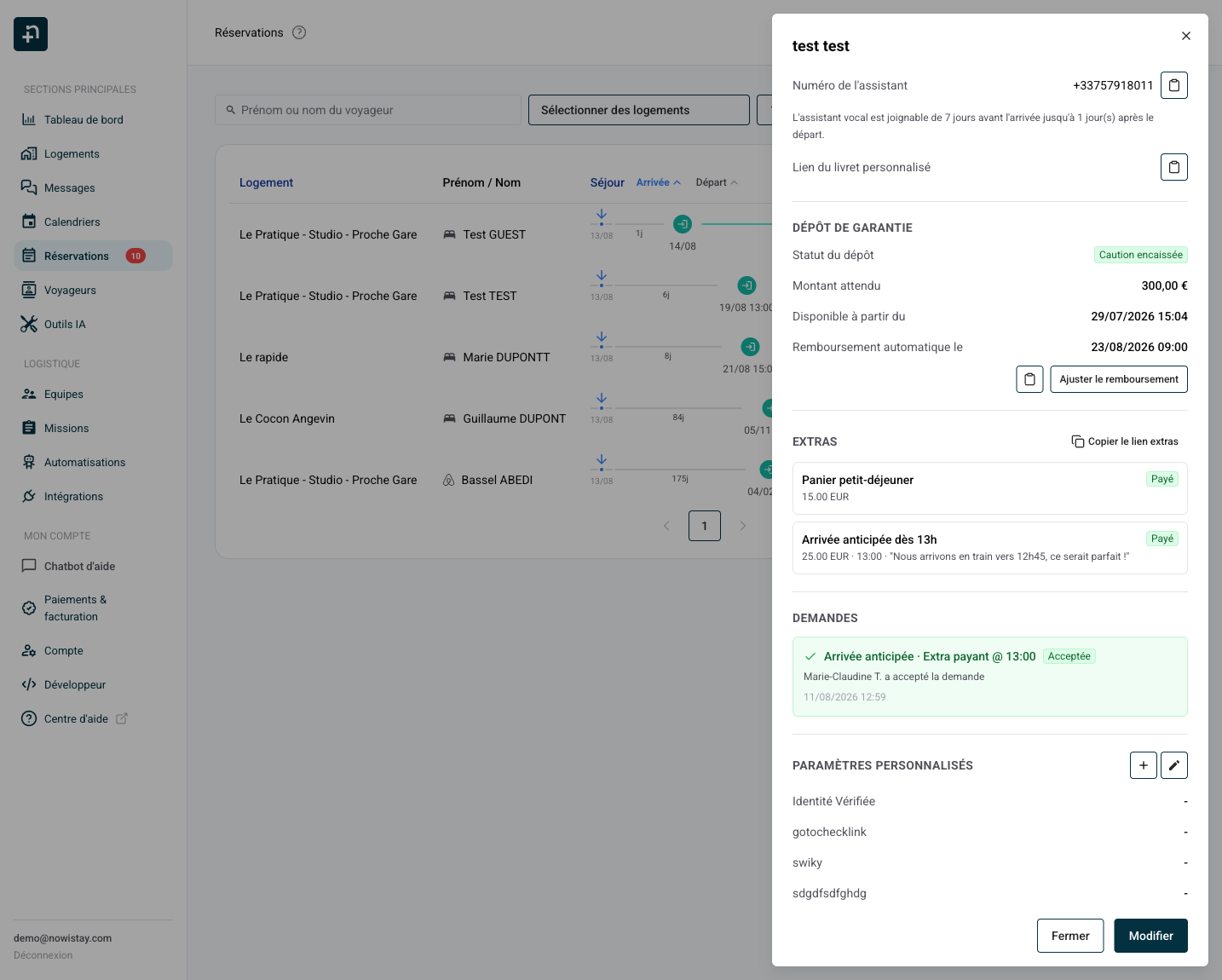Go to previous page of reservations
This screenshot has height=980, width=1222.
click(x=666, y=526)
